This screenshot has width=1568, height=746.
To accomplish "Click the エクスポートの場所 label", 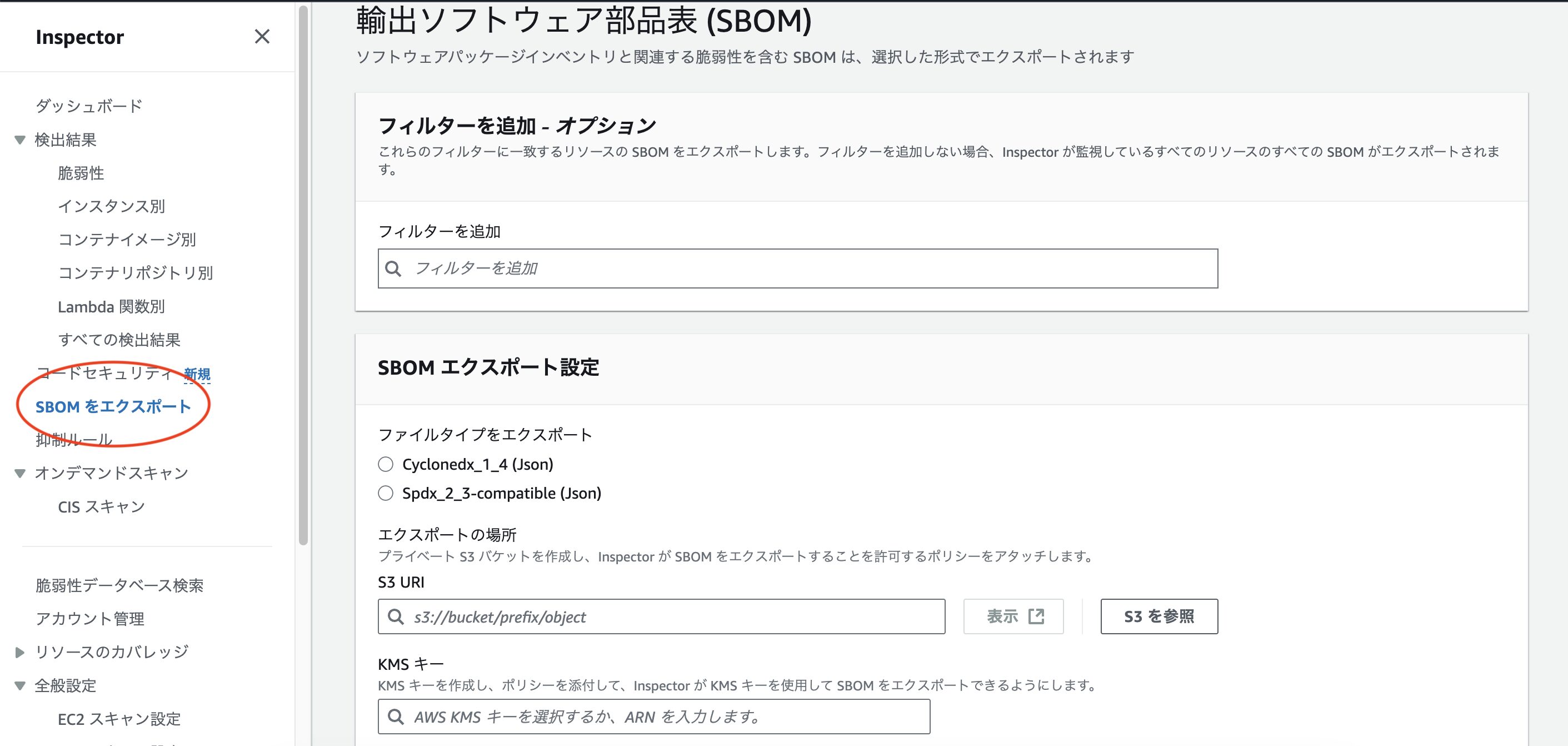I will tap(447, 535).
